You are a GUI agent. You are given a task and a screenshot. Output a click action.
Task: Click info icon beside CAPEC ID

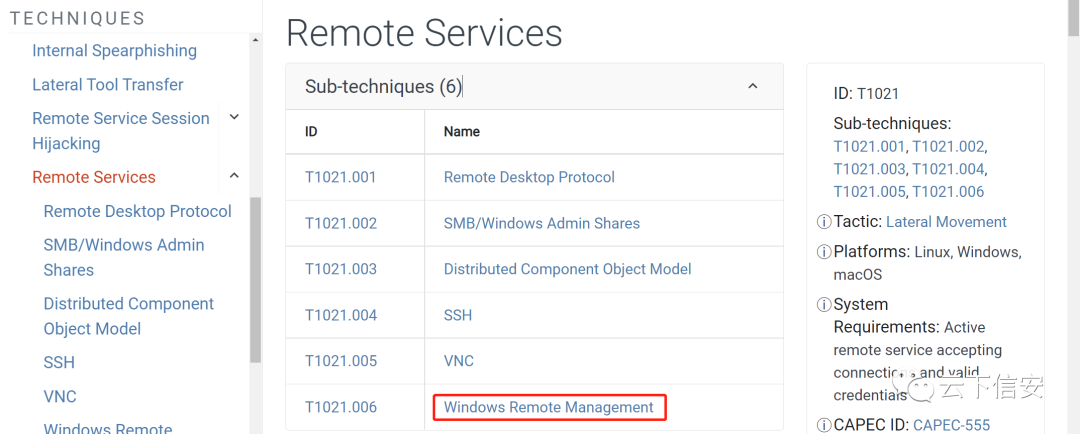(x=824, y=425)
